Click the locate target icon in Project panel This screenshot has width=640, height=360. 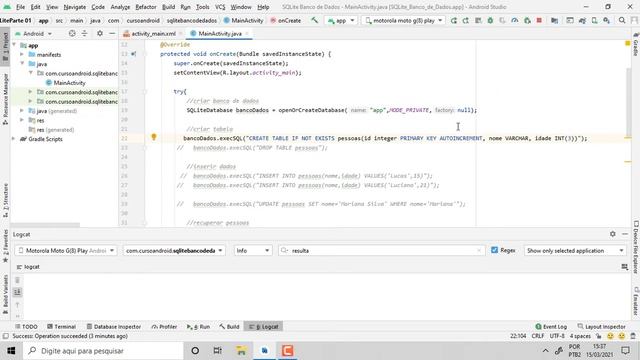pos(72,33)
